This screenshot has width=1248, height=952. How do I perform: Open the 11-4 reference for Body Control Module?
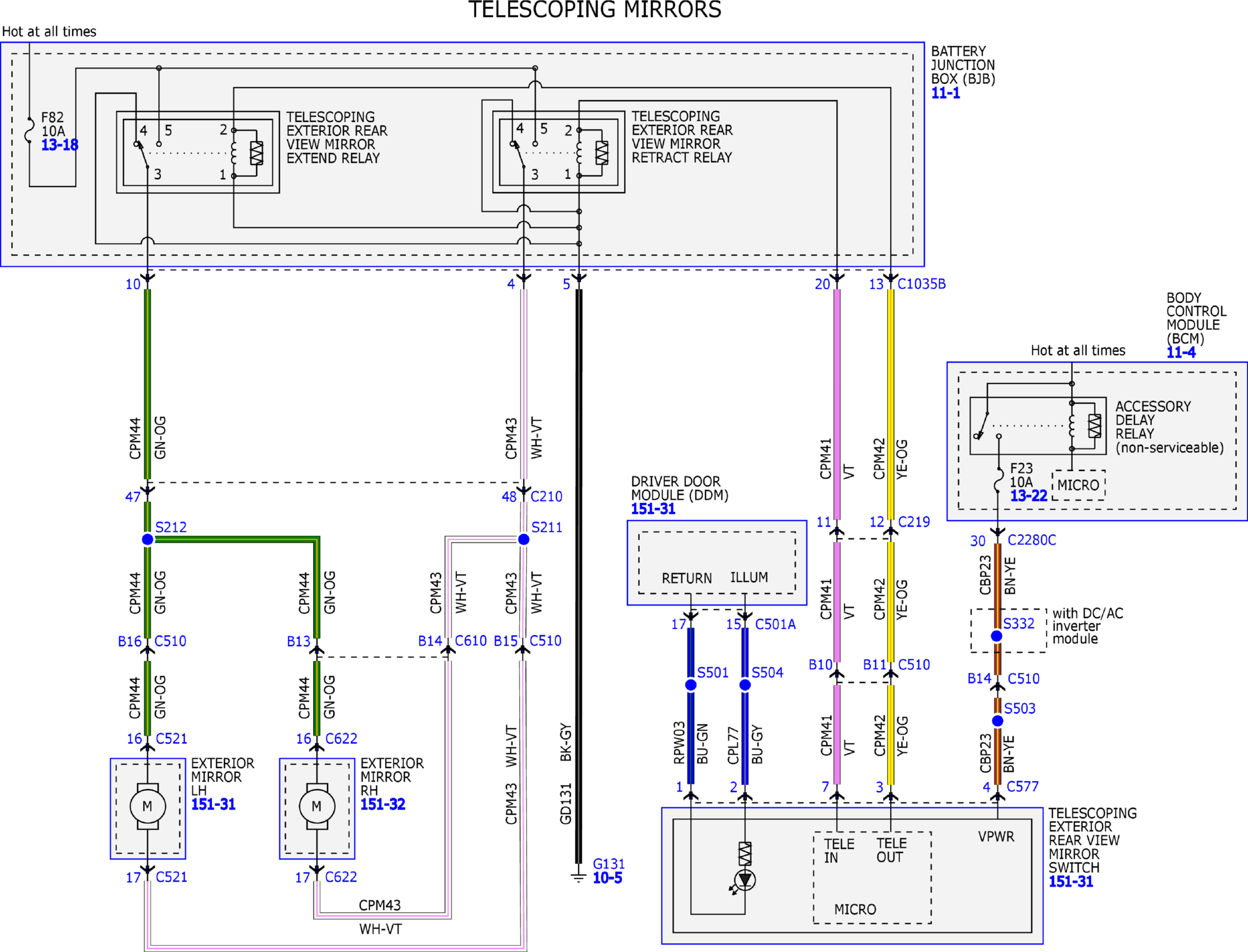click(1181, 353)
